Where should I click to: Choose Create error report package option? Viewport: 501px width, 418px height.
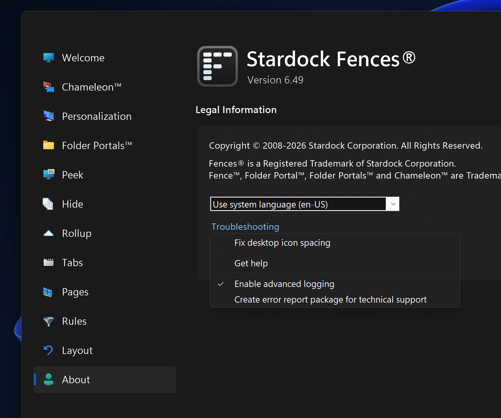(x=335, y=300)
